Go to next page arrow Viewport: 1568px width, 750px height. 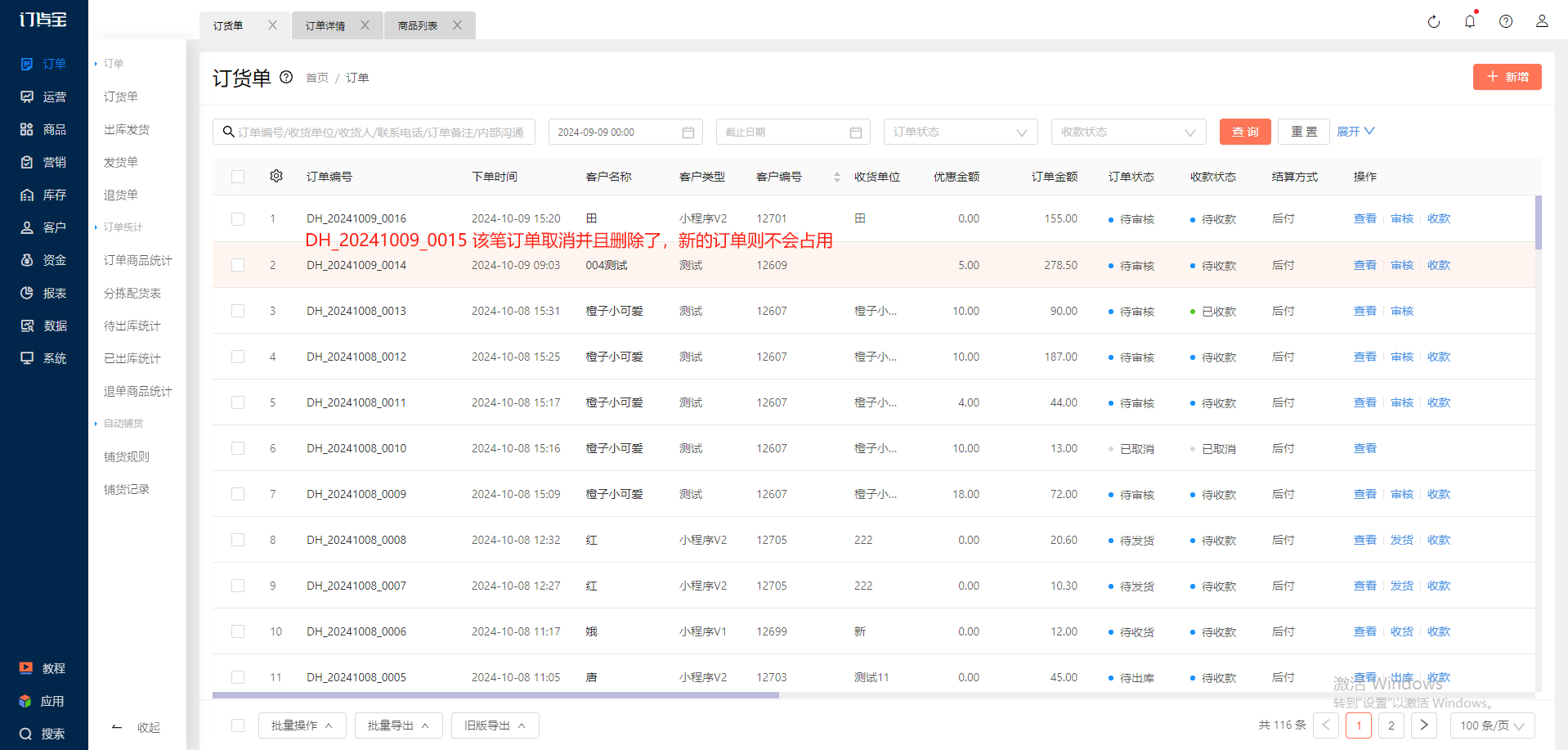point(1424,725)
